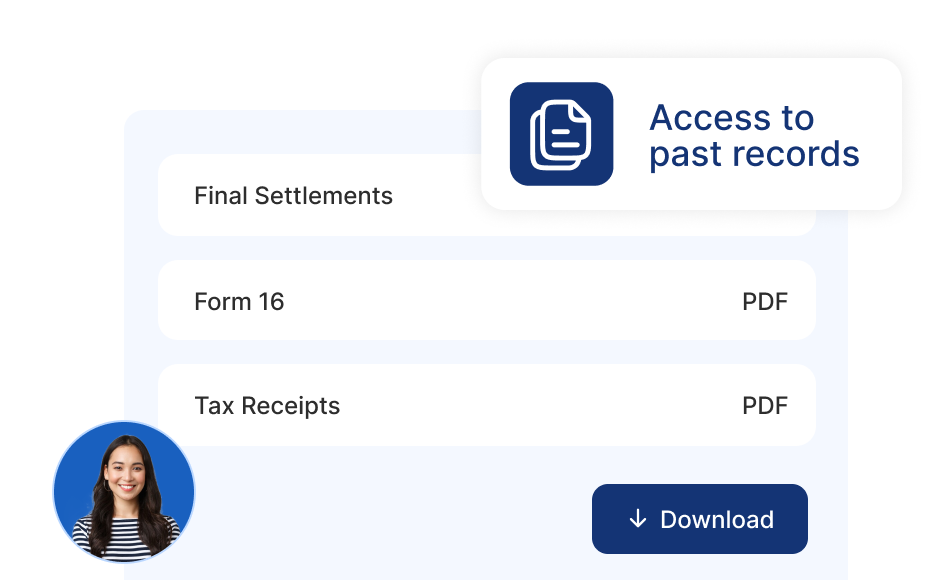952x580 pixels.
Task: Click the "Access to" heading line
Action: (x=732, y=117)
